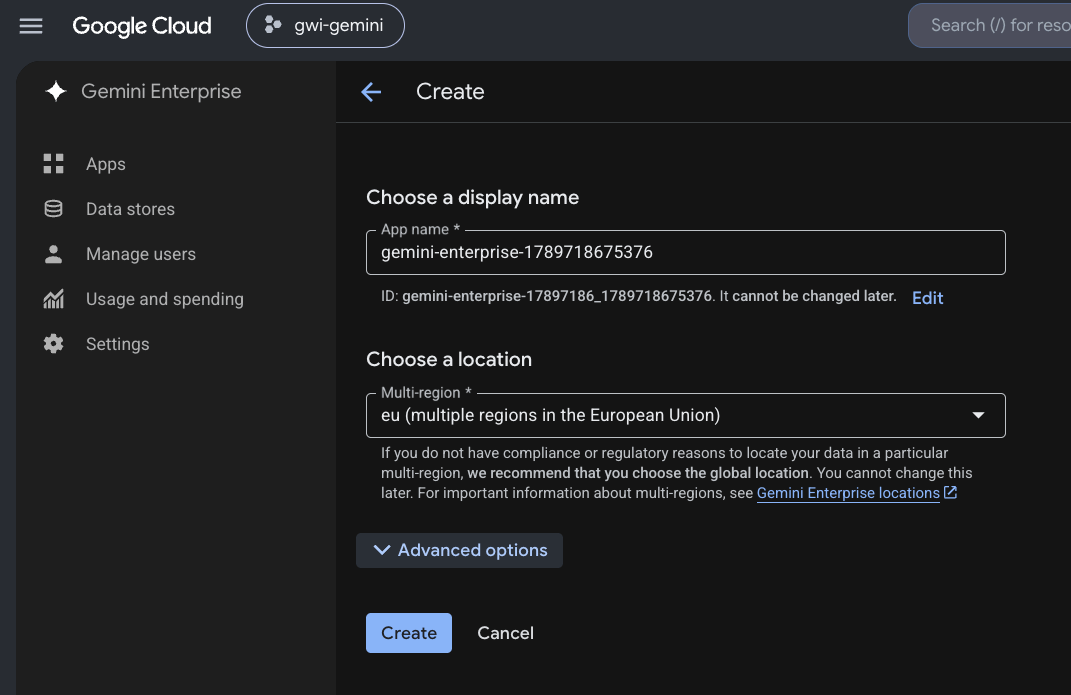Click the Google Cloud logo
The image size is (1071, 695).
click(x=142, y=26)
